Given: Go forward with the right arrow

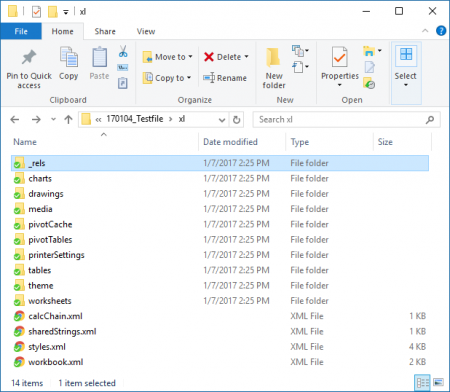Looking at the screenshot, I should coord(36,119).
